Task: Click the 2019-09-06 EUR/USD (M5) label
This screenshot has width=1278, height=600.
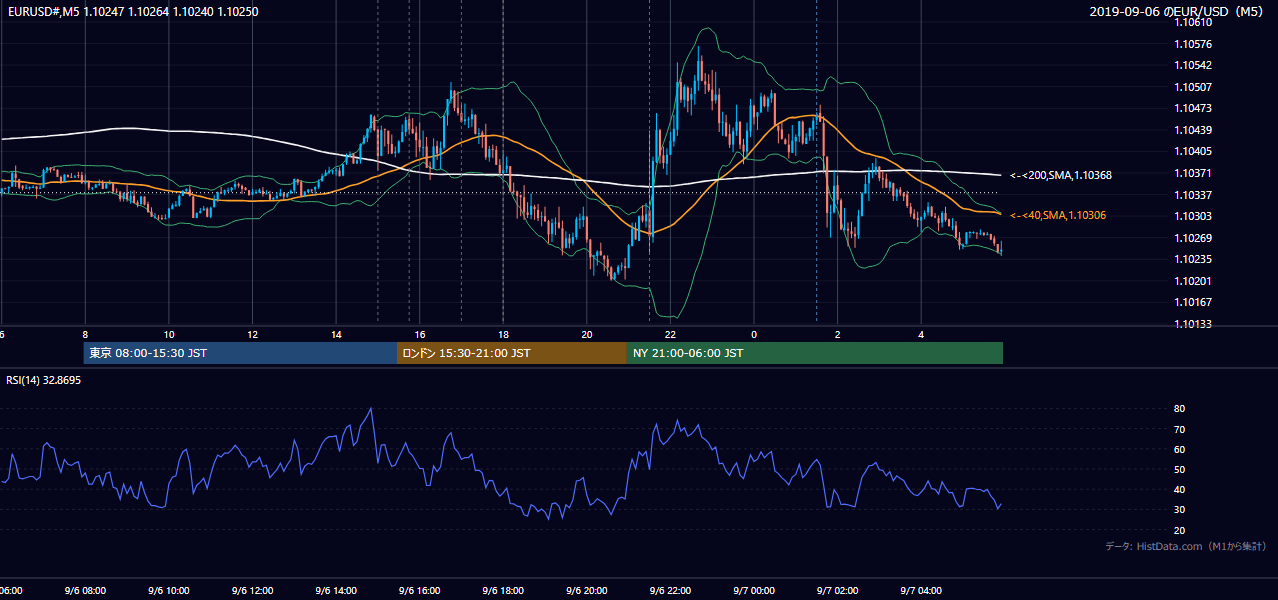Action: [1178, 12]
